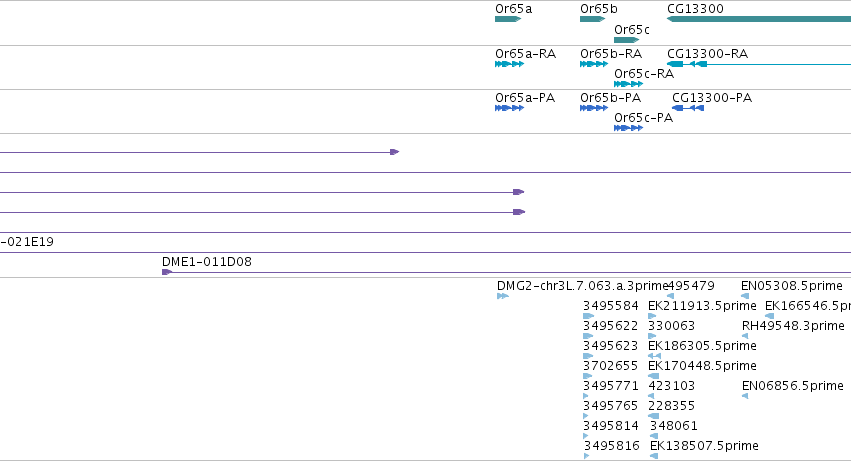Screen dimensions: 851x461
Task: Select the Or65a-PA protein glyph
Action: coord(510,108)
